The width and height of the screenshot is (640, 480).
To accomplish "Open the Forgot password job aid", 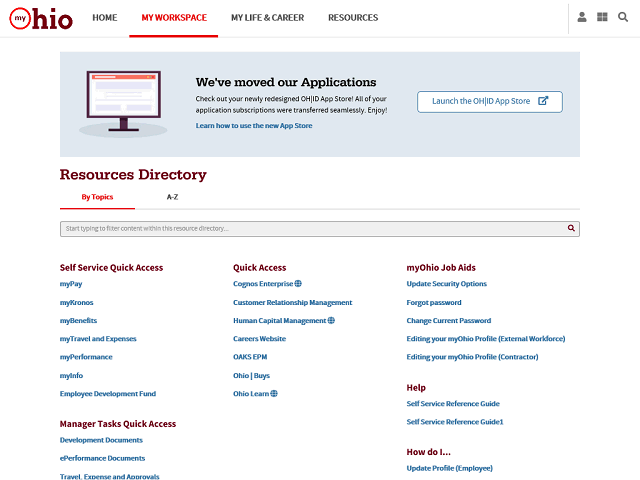I will (434, 302).
